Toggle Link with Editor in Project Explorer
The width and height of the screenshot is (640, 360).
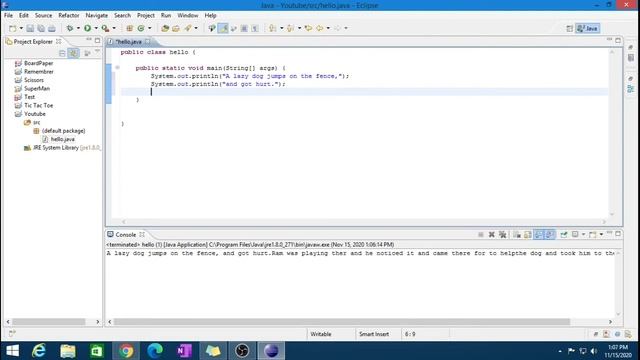coord(73,53)
